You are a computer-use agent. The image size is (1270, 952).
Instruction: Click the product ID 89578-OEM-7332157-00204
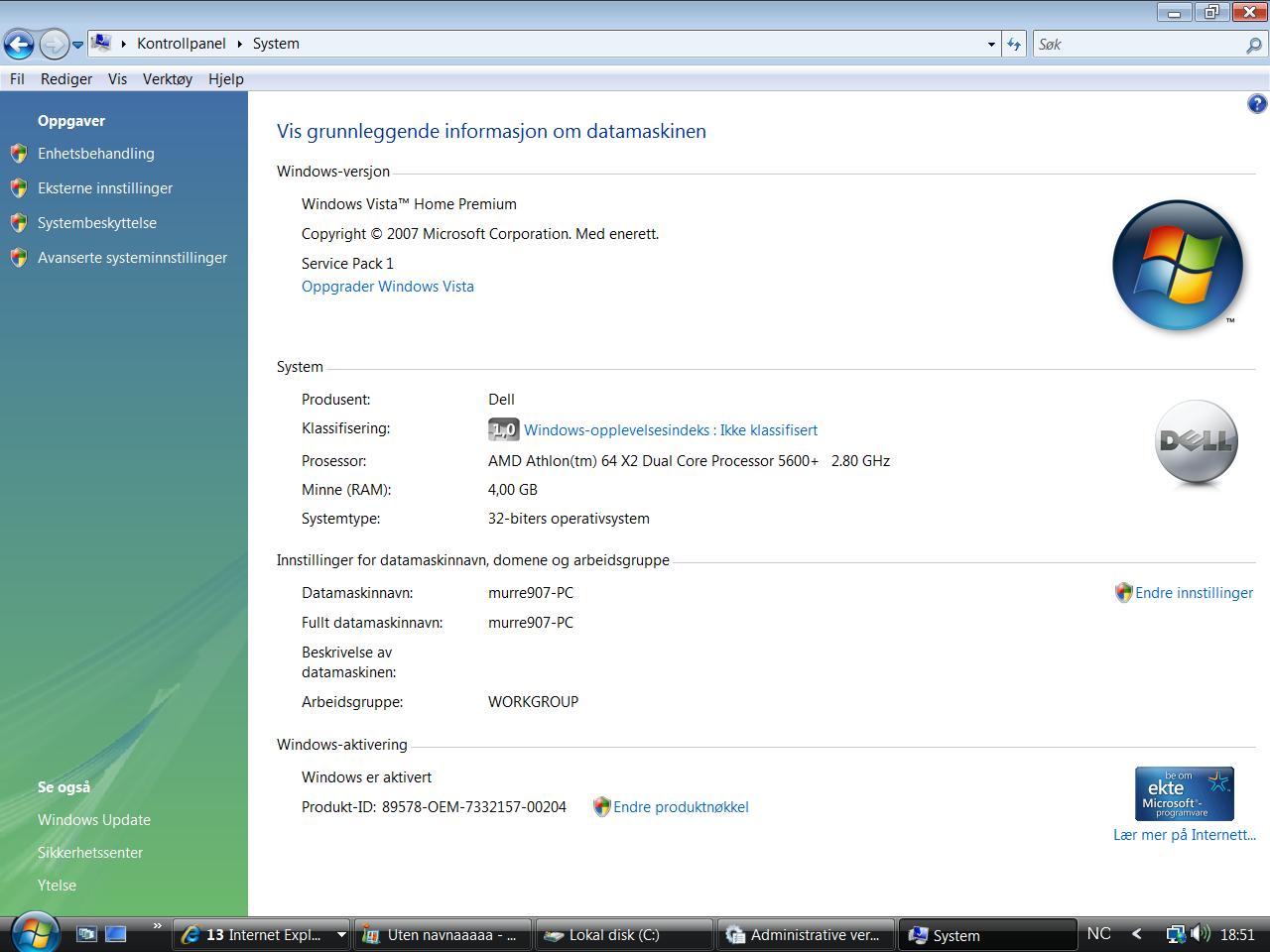coord(474,807)
